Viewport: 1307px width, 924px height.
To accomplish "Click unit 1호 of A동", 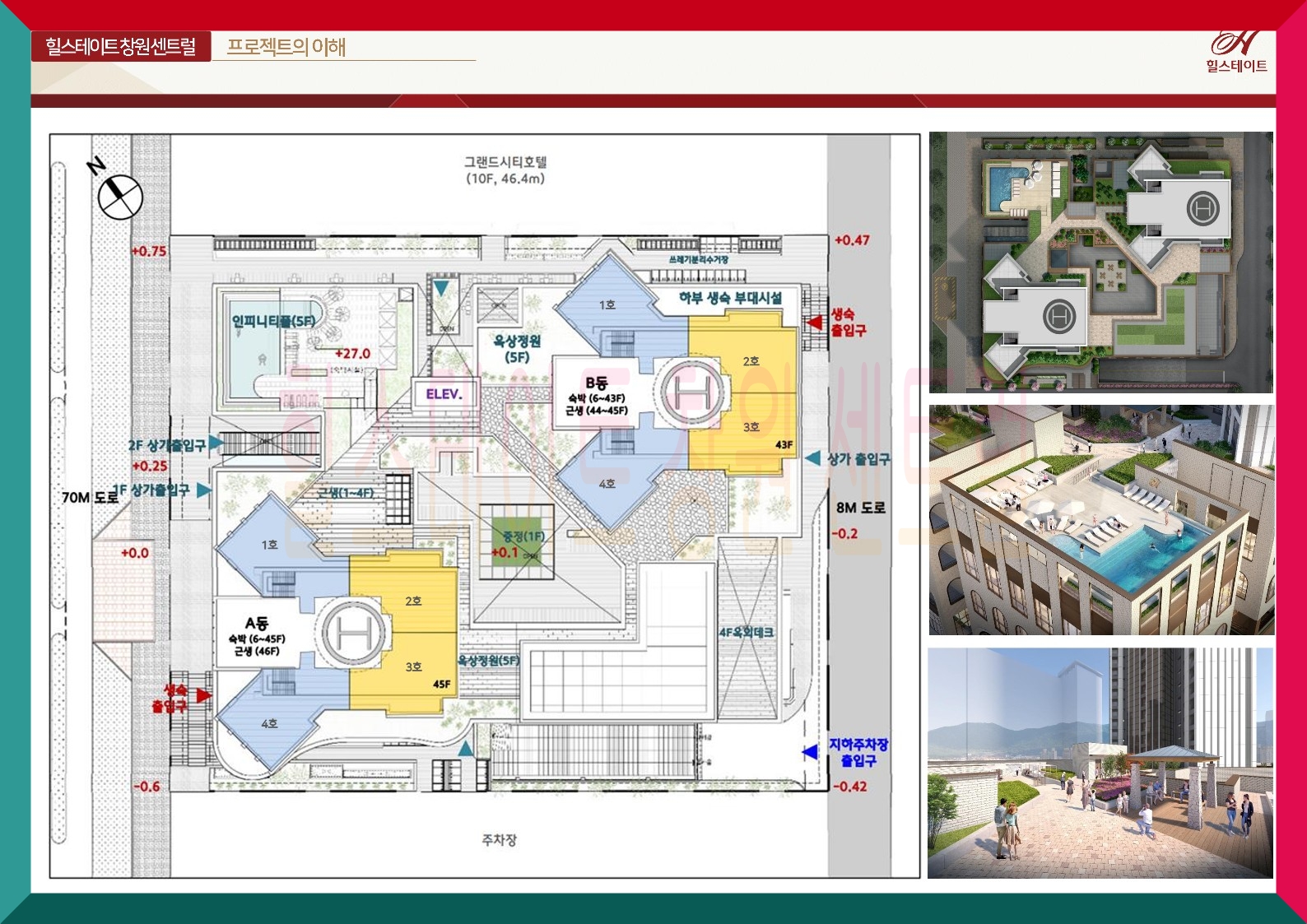I will [x=270, y=545].
